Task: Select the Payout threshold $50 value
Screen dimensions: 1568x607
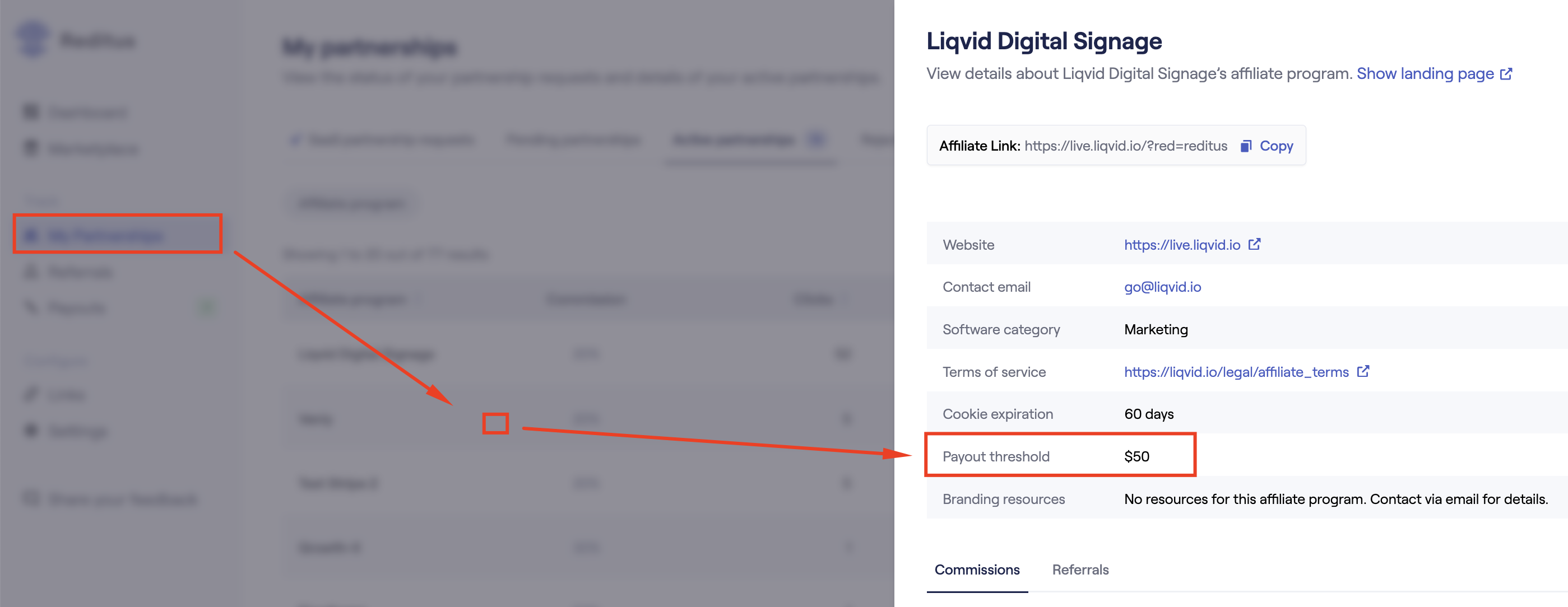Action: [1136, 456]
